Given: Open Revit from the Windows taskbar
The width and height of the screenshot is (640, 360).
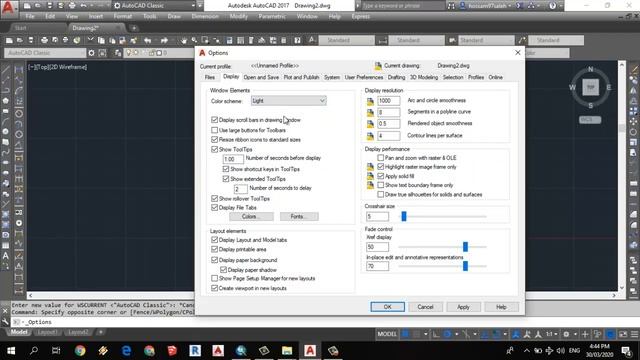Looking at the screenshot, I should pos(195,350).
